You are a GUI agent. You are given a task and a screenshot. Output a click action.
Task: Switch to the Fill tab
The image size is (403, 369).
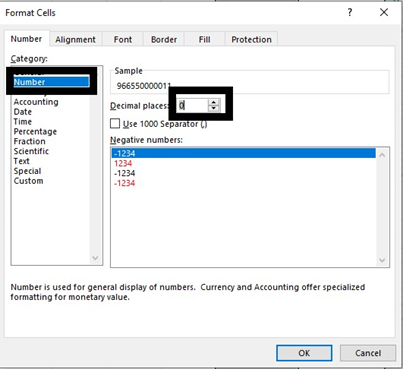(x=204, y=40)
